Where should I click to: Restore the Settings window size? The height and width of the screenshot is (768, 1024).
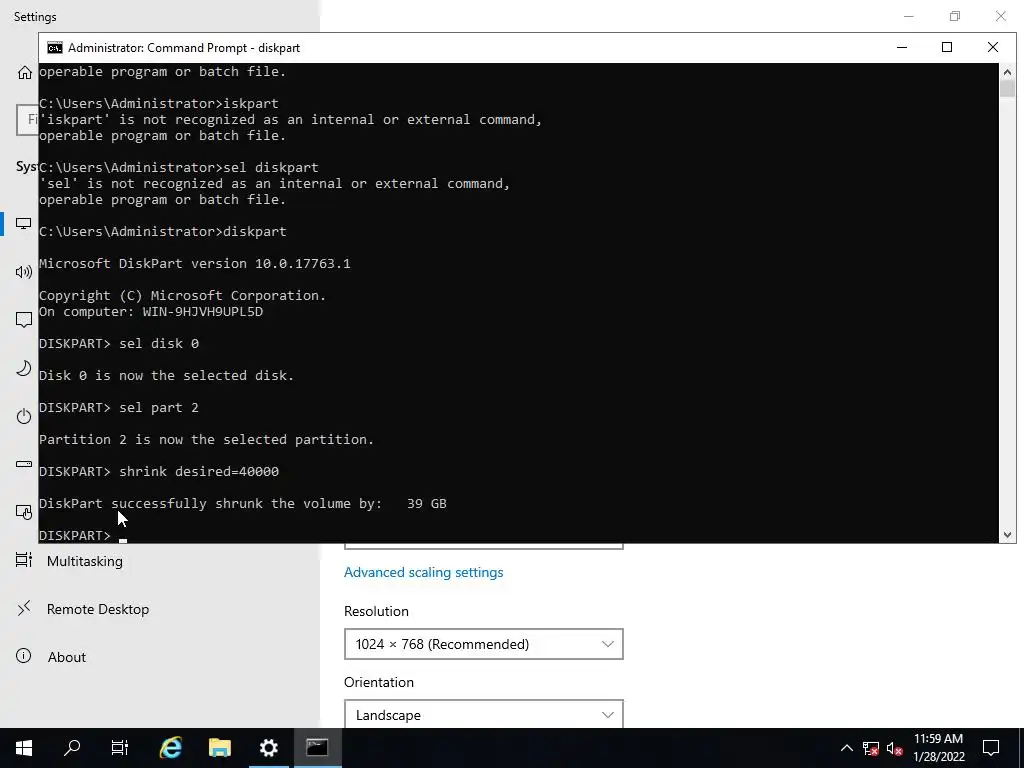955,16
